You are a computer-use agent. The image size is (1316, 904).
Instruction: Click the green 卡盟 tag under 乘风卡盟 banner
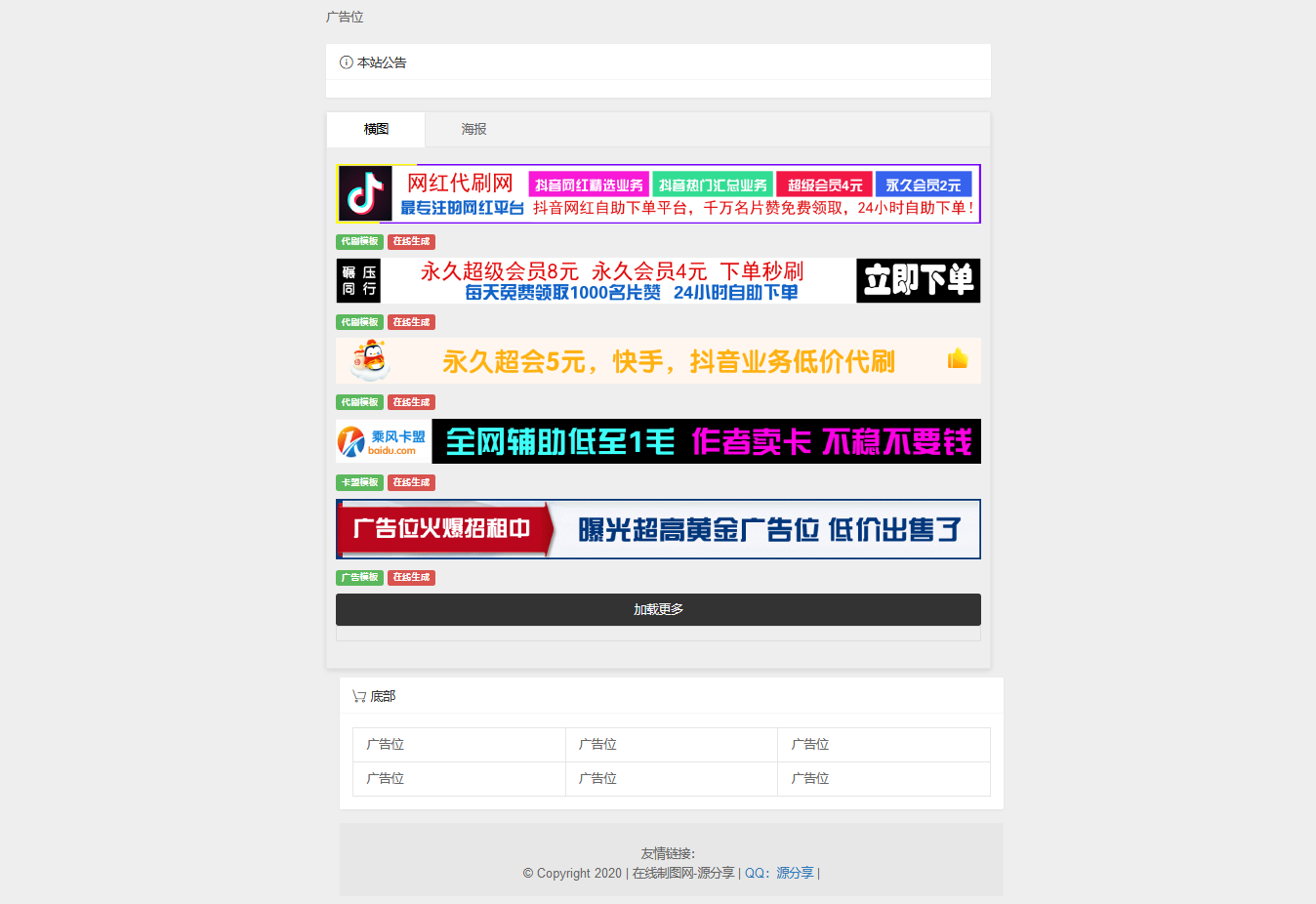[x=359, y=482]
